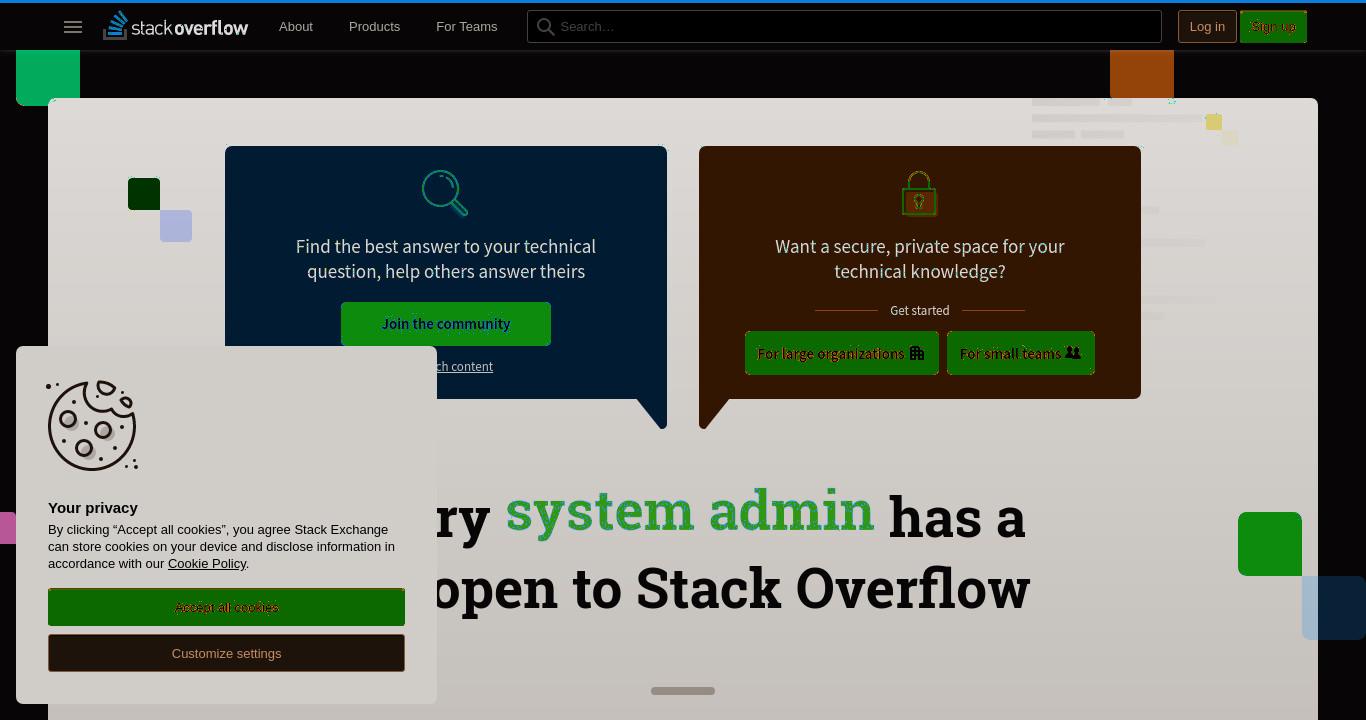Image resolution: width=1366 pixels, height=720 pixels.
Task: Click the search magnifier icon in search bar
Action: (546, 27)
